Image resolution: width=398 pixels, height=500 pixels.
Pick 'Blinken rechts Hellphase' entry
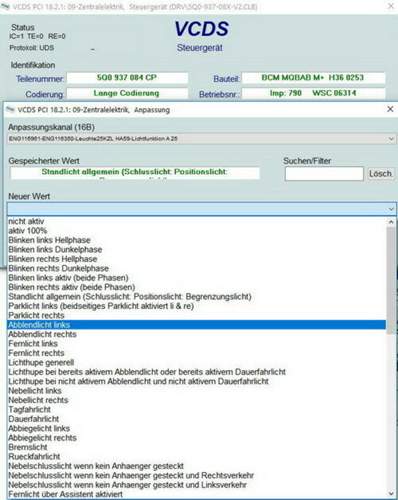[197, 259]
